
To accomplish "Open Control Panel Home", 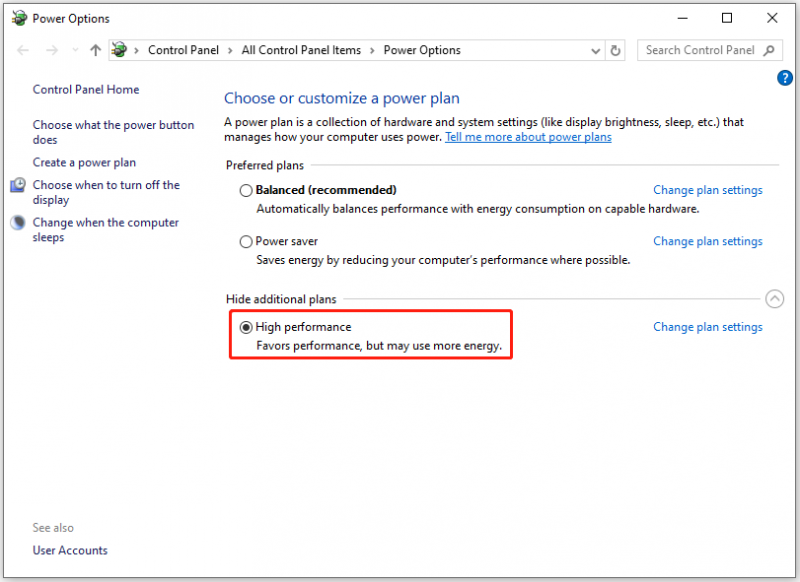I will tap(86, 90).
